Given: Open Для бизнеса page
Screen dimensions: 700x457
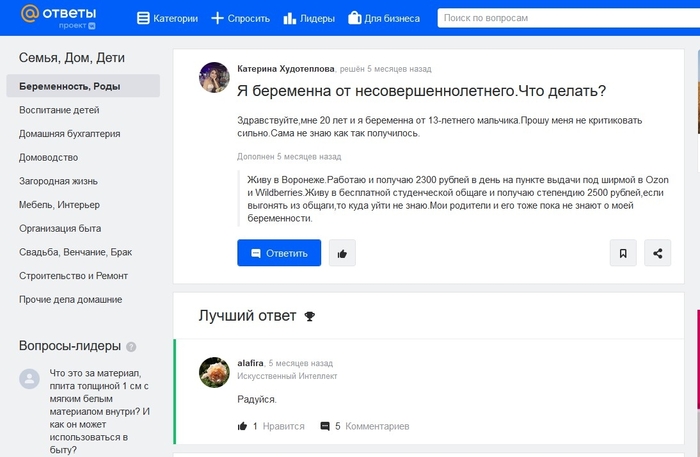Looking at the screenshot, I should point(384,18).
